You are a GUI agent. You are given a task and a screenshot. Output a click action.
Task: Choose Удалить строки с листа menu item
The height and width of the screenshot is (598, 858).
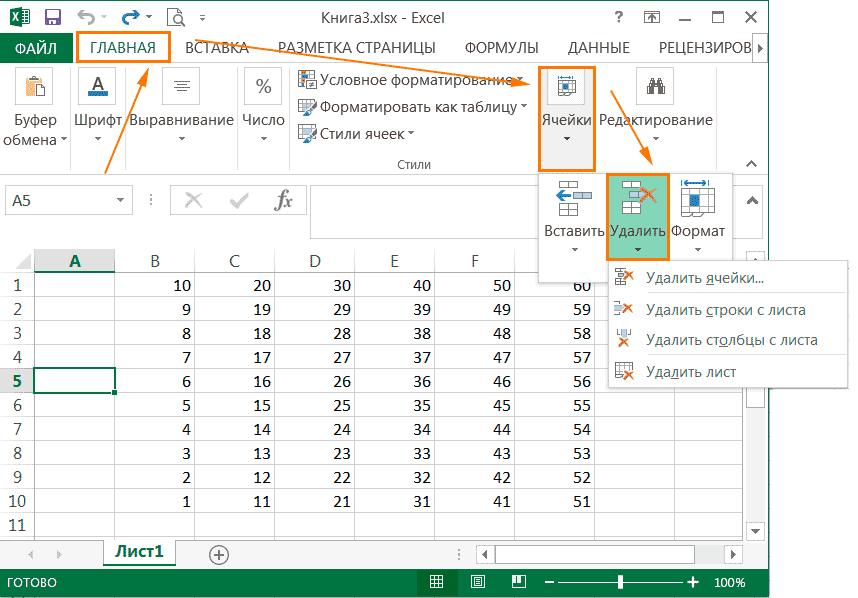click(x=725, y=310)
